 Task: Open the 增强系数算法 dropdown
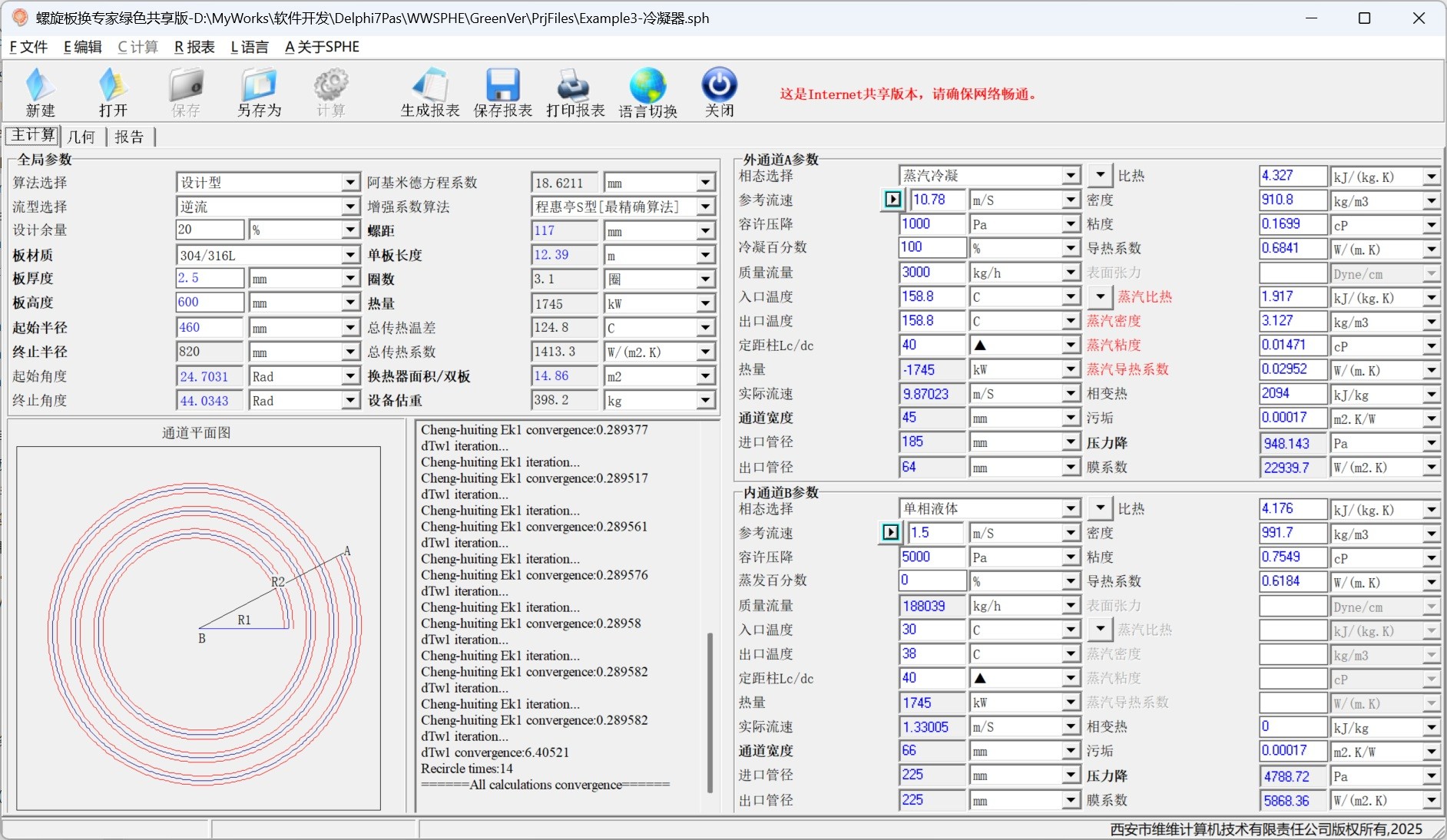(x=706, y=207)
